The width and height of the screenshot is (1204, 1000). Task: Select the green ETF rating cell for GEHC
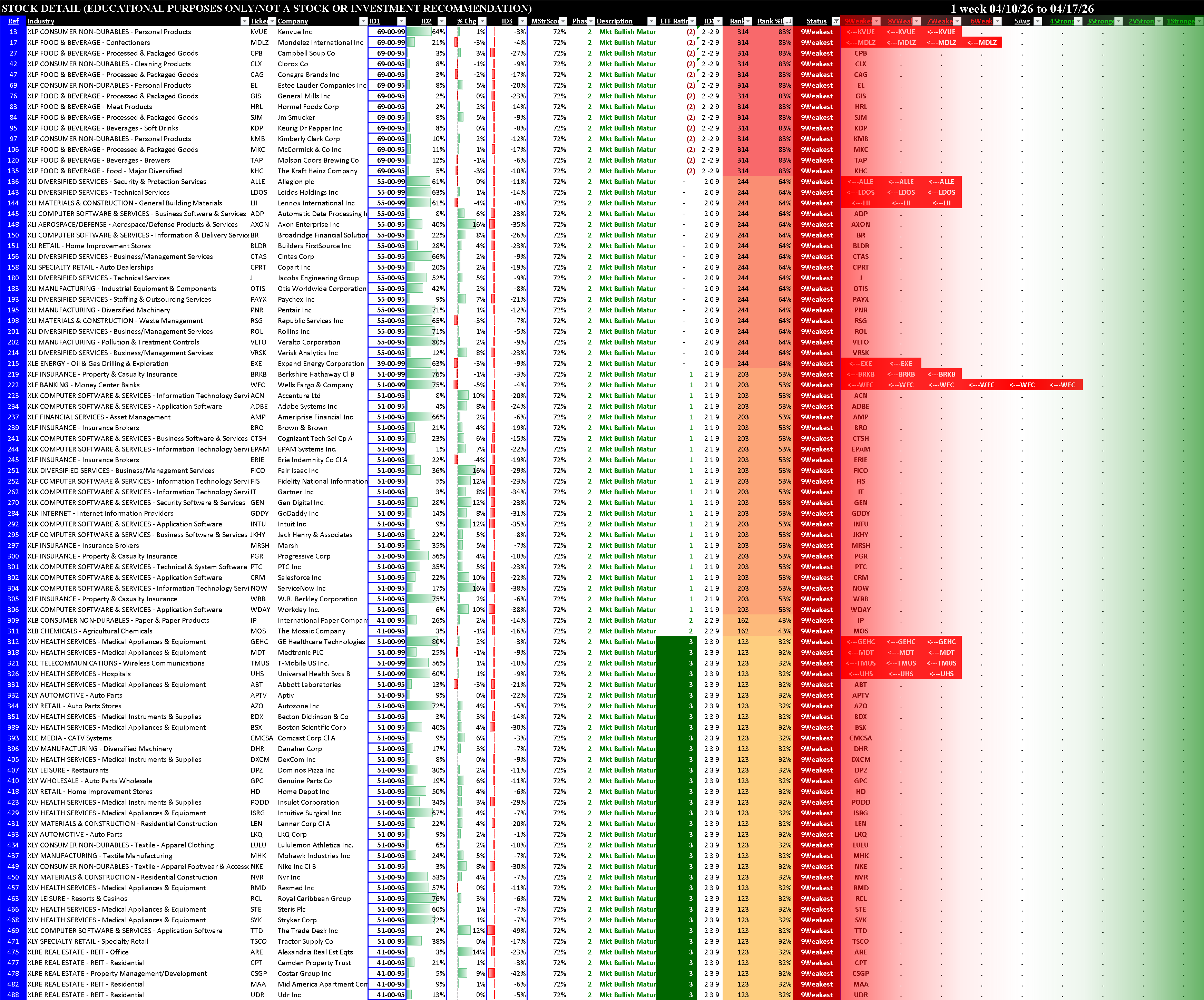(x=676, y=642)
